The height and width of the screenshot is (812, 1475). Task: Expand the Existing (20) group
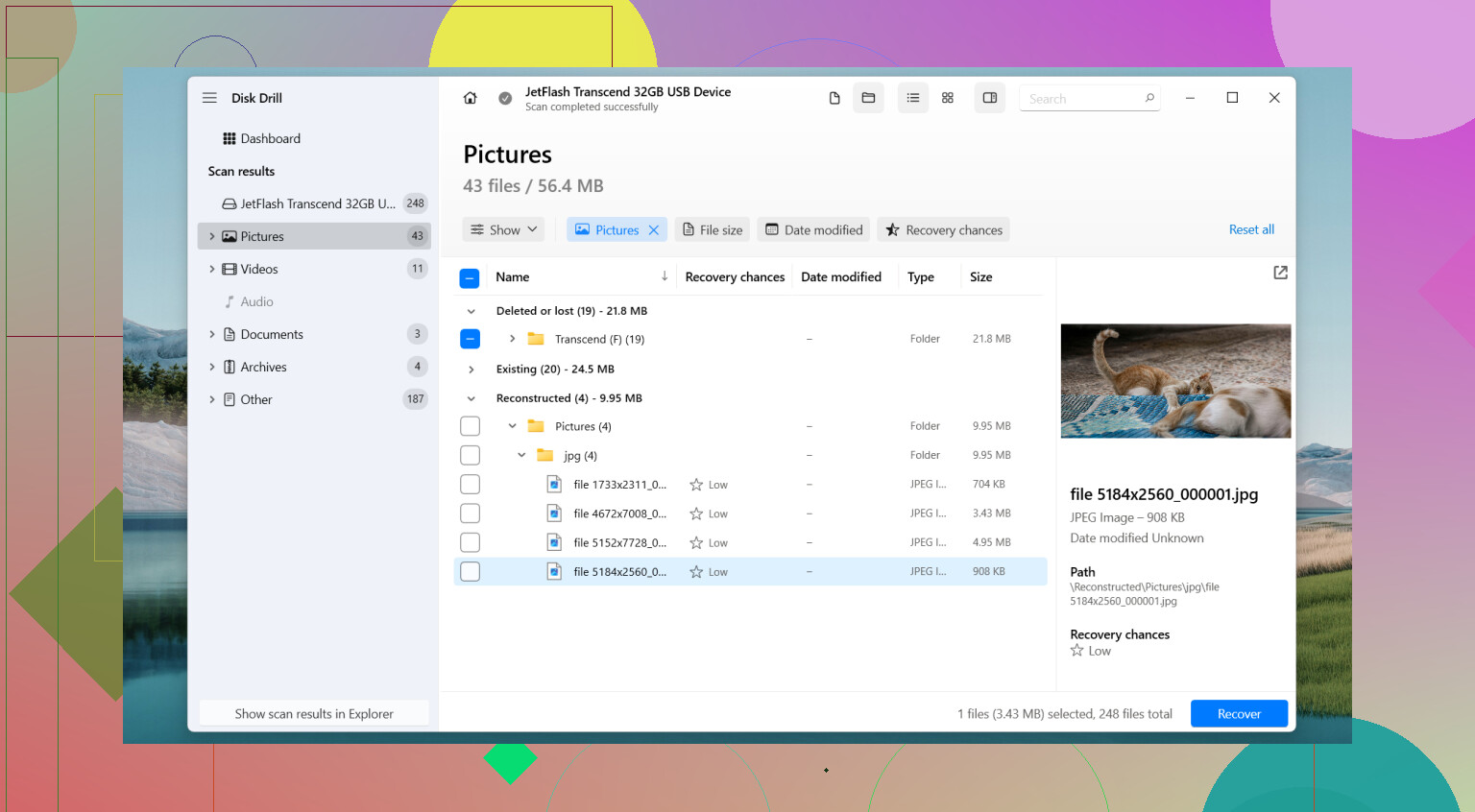pyautogui.click(x=471, y=370)
